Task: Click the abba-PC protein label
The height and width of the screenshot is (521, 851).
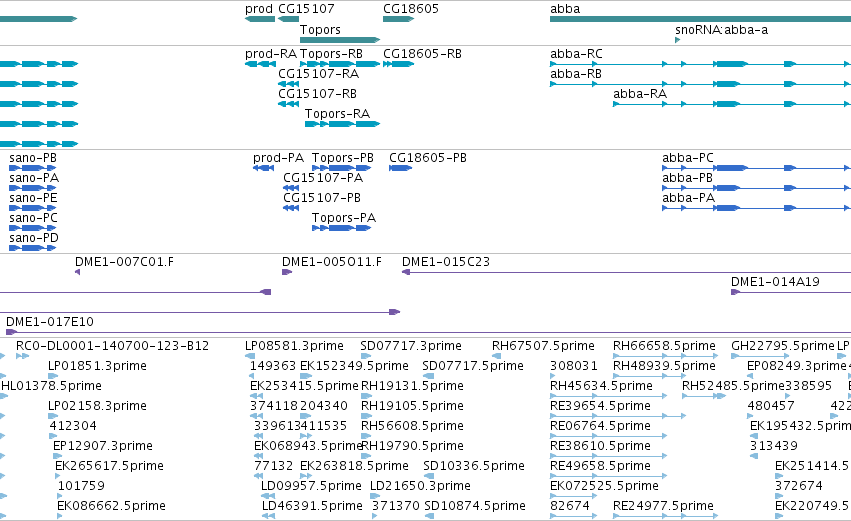Action: (x=688, y=158)
